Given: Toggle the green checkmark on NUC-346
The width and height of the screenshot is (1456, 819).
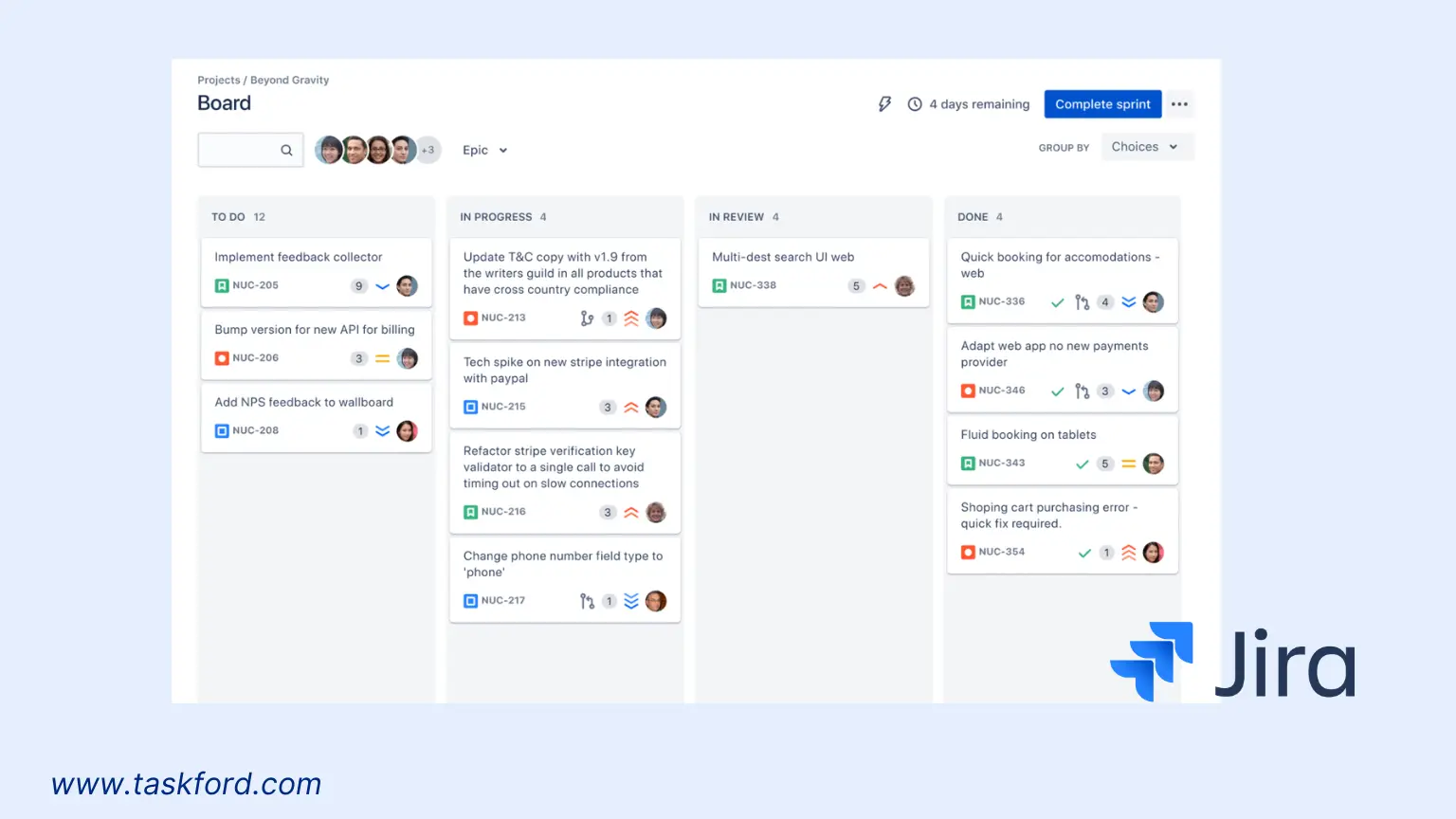Looking at the screenshot, I should (x=1057, y=391).
